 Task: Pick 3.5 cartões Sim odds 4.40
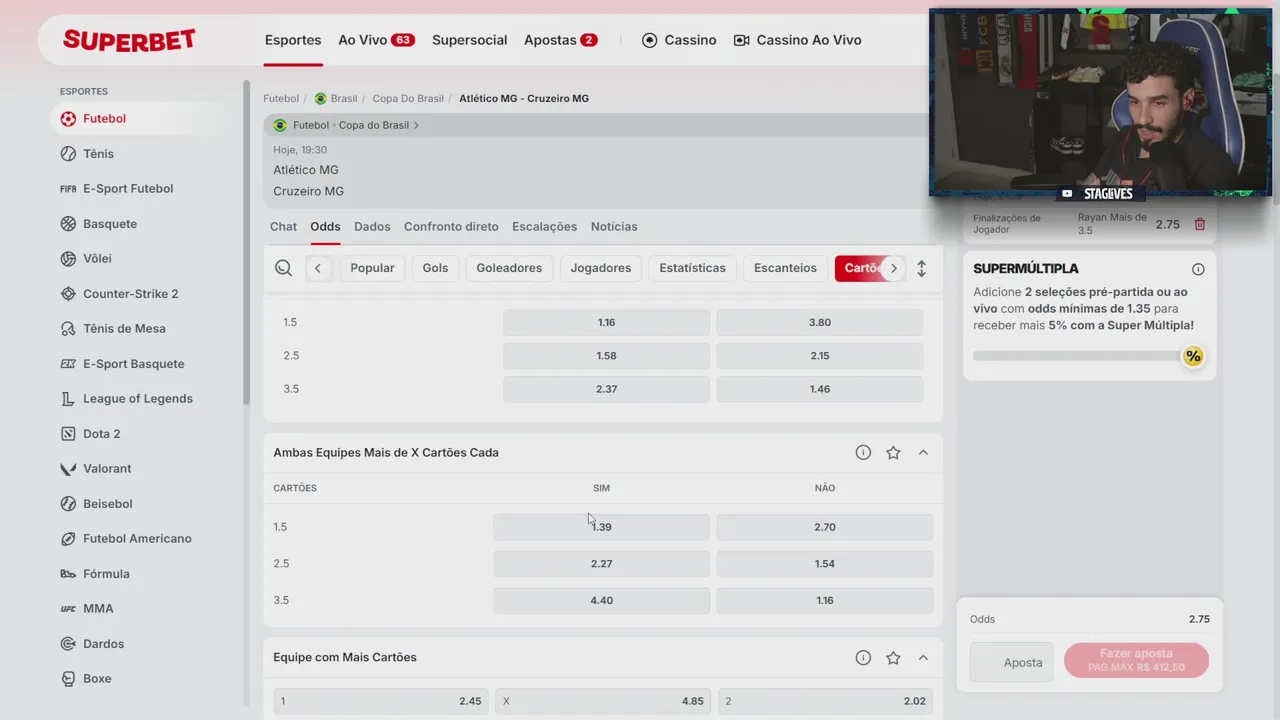[x=601, y=601]
